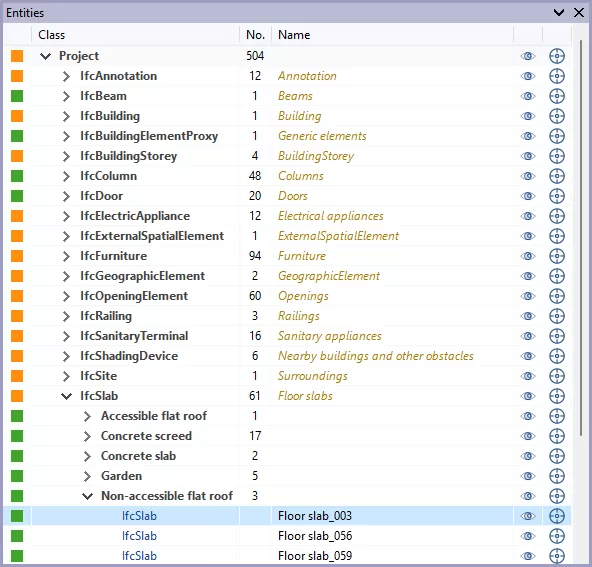Expand the Garden slab group

tap(87, 476)
